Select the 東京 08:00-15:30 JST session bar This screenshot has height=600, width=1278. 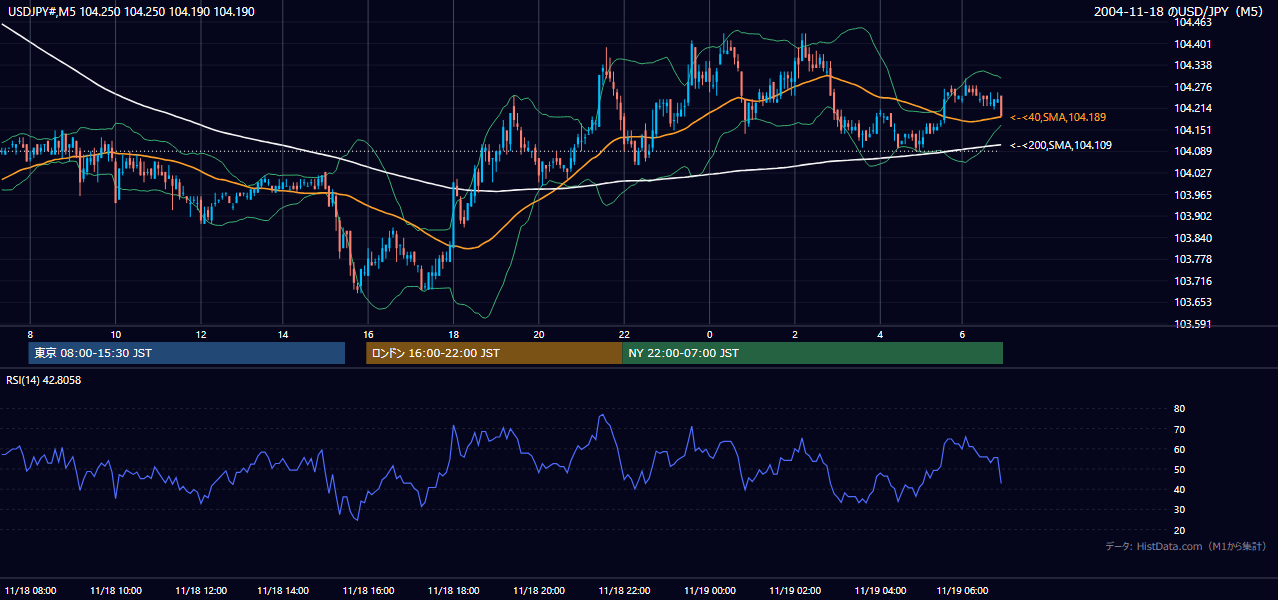187,353
